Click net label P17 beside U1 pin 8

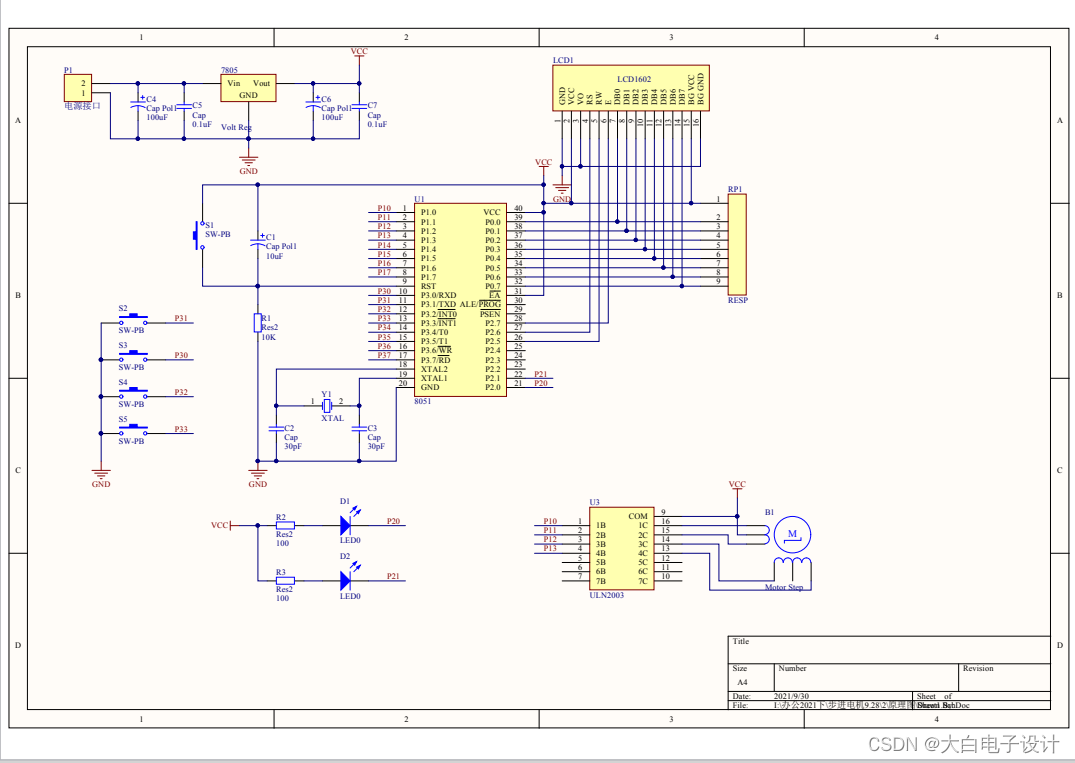[x=384, y=272]
